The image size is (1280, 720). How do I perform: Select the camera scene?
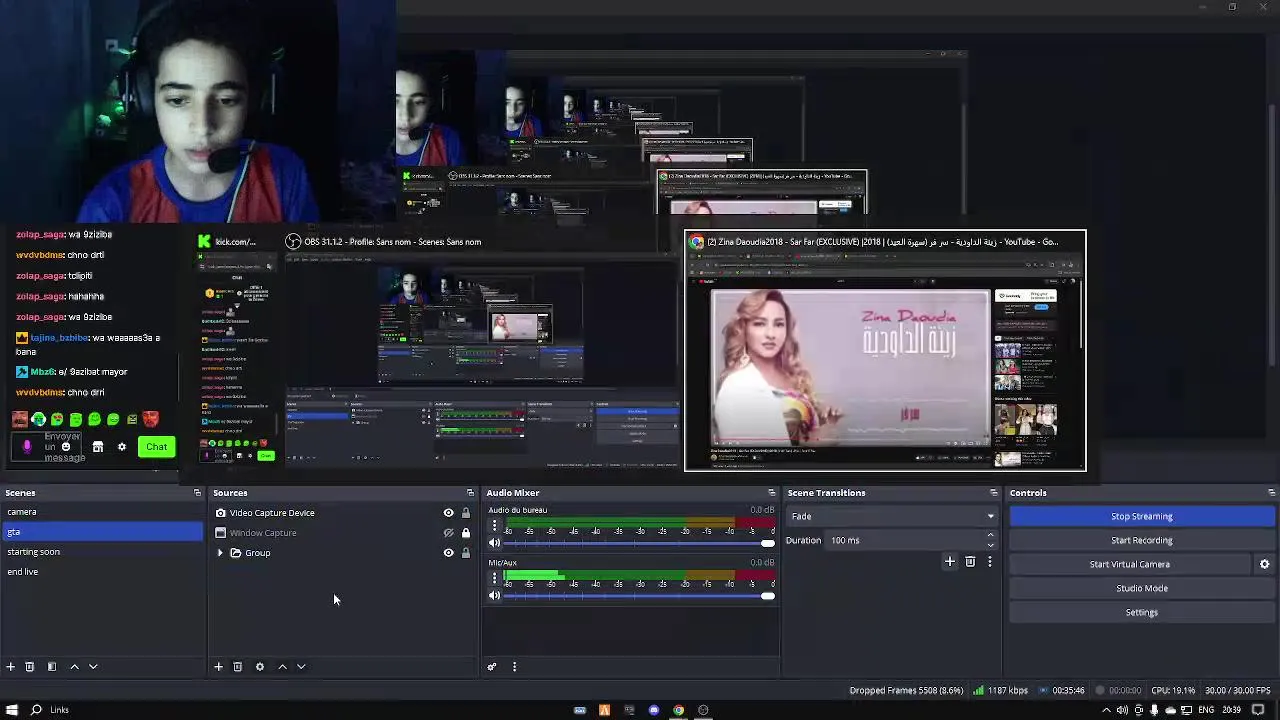pos(103,512)
